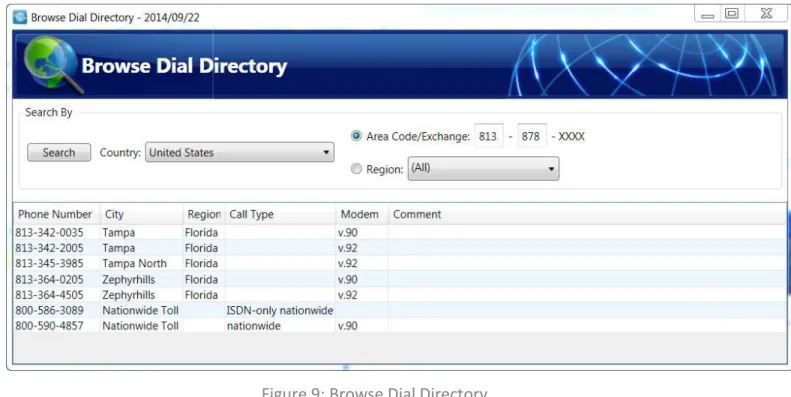Sort by the Modem column header
The height and width of the screenshot is (397, 791).
[x=362, y=214]
